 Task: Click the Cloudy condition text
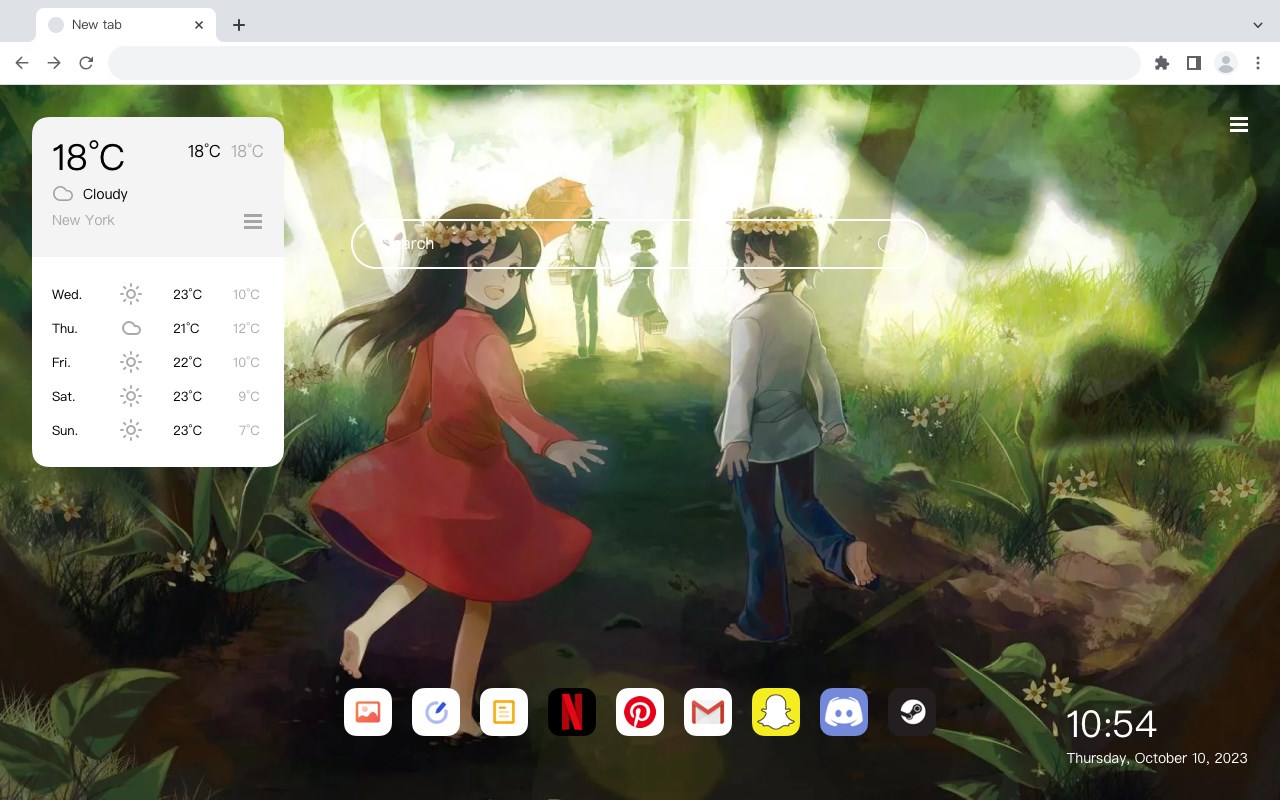click(x=105, y=194)
